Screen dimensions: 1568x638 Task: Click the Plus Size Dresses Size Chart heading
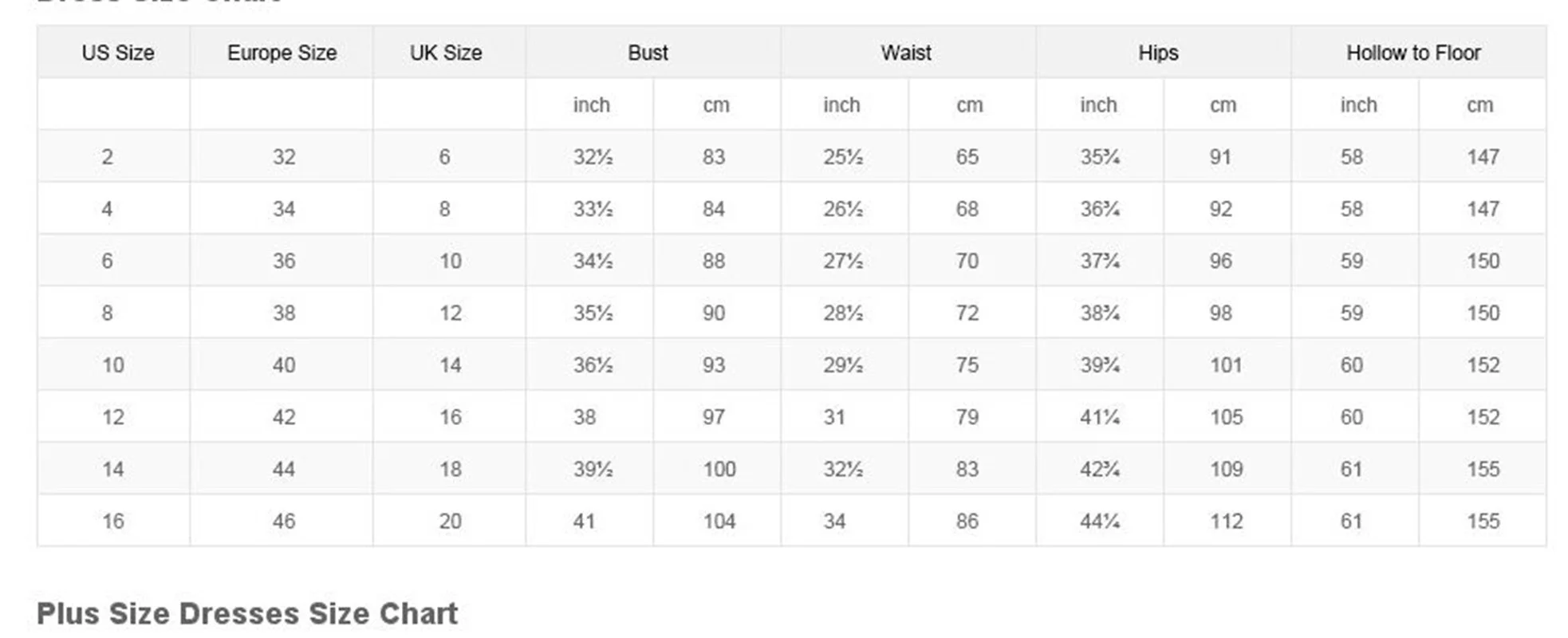coord(247,613)
